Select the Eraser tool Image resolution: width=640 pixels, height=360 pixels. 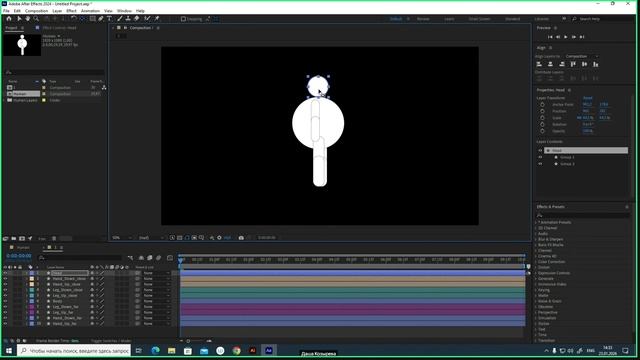[137, 19]
